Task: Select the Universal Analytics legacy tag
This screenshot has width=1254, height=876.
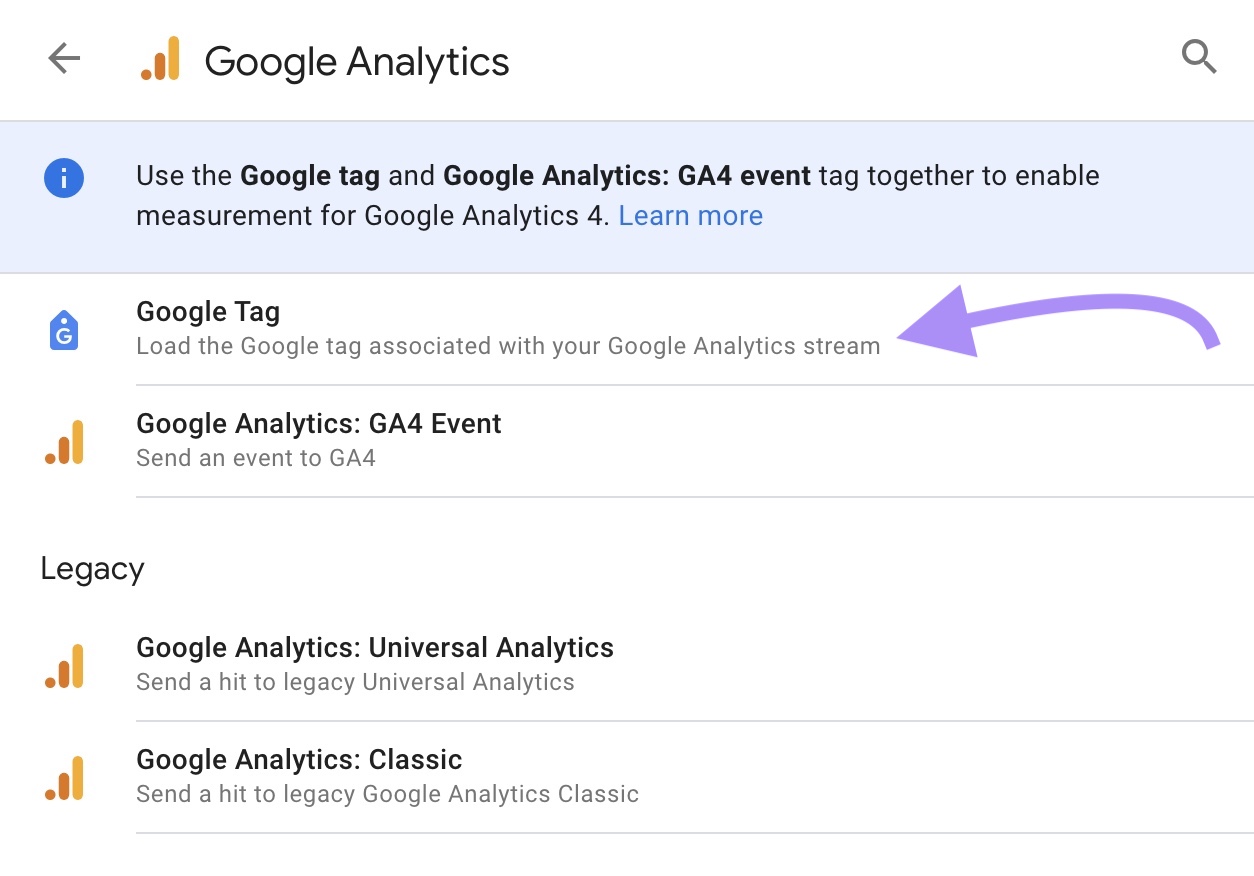Action: [375, 647]
